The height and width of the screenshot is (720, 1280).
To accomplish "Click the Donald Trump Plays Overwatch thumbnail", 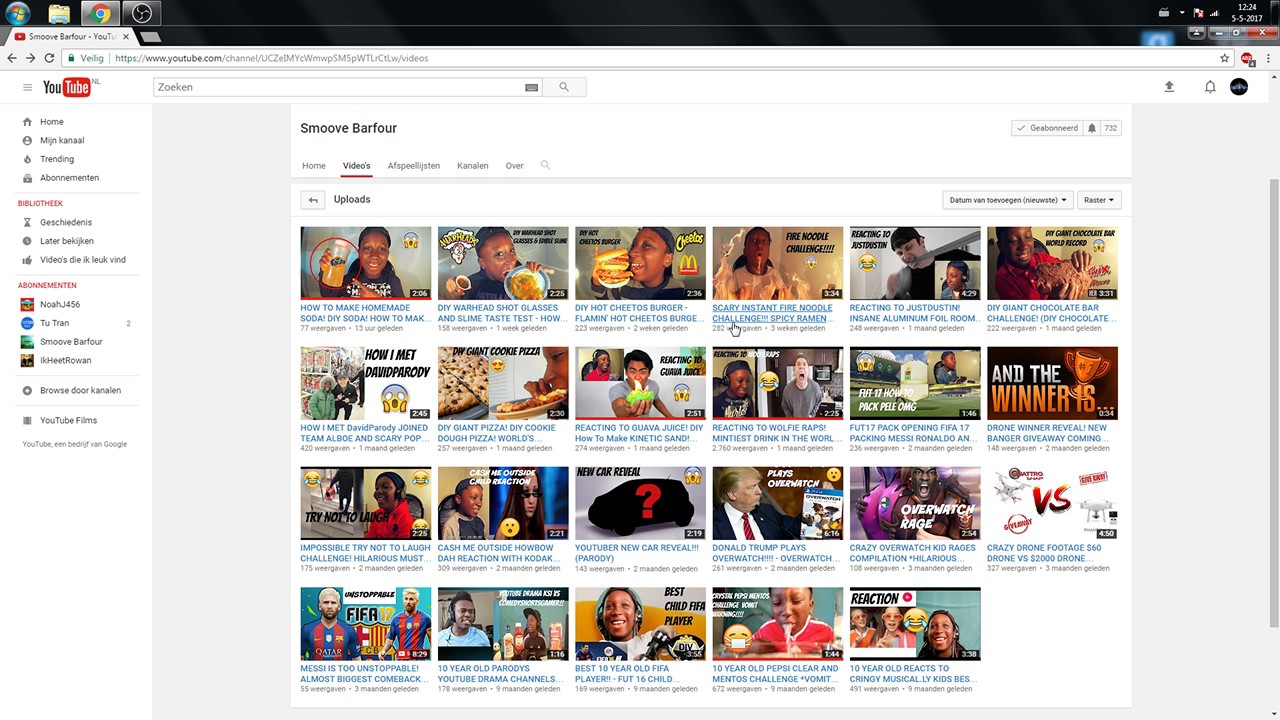I will click(777, 503).
